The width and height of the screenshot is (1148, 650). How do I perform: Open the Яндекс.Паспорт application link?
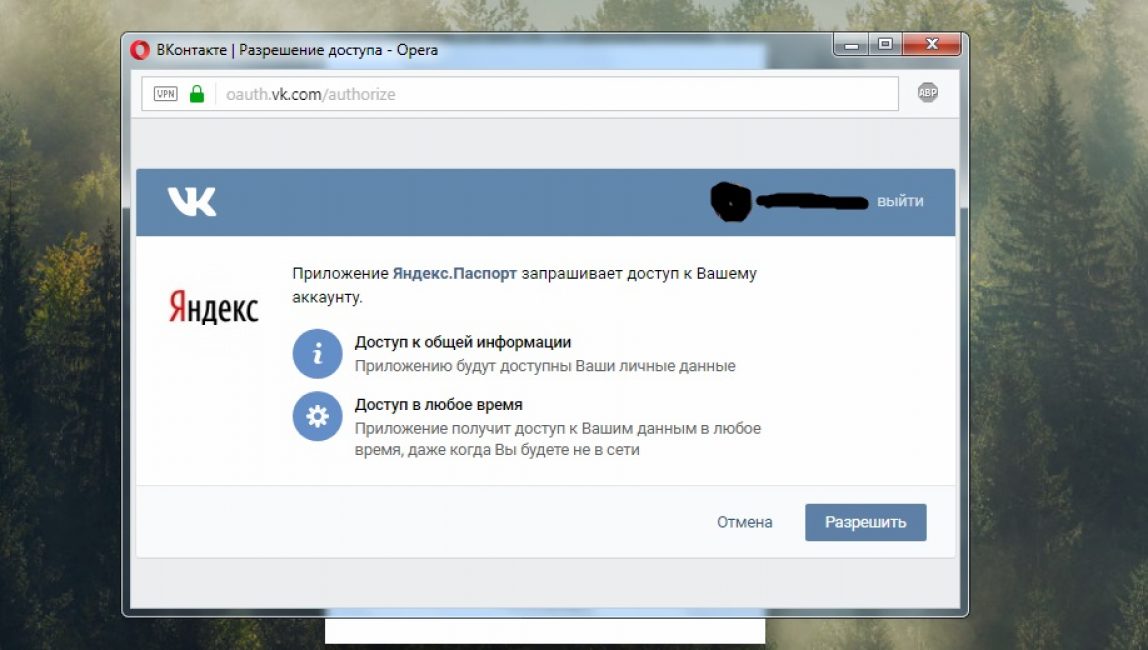[455, 273]
